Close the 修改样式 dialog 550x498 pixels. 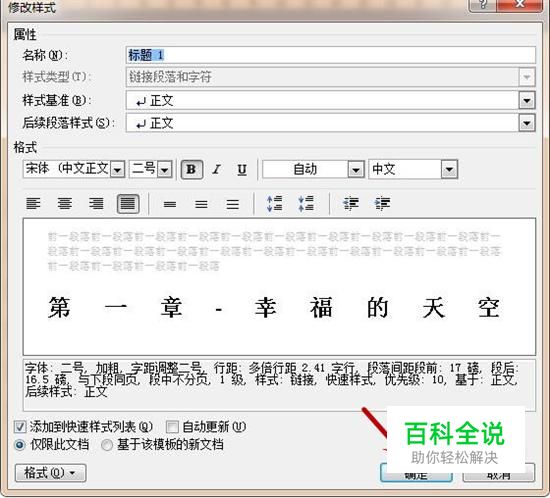[520, 5]
